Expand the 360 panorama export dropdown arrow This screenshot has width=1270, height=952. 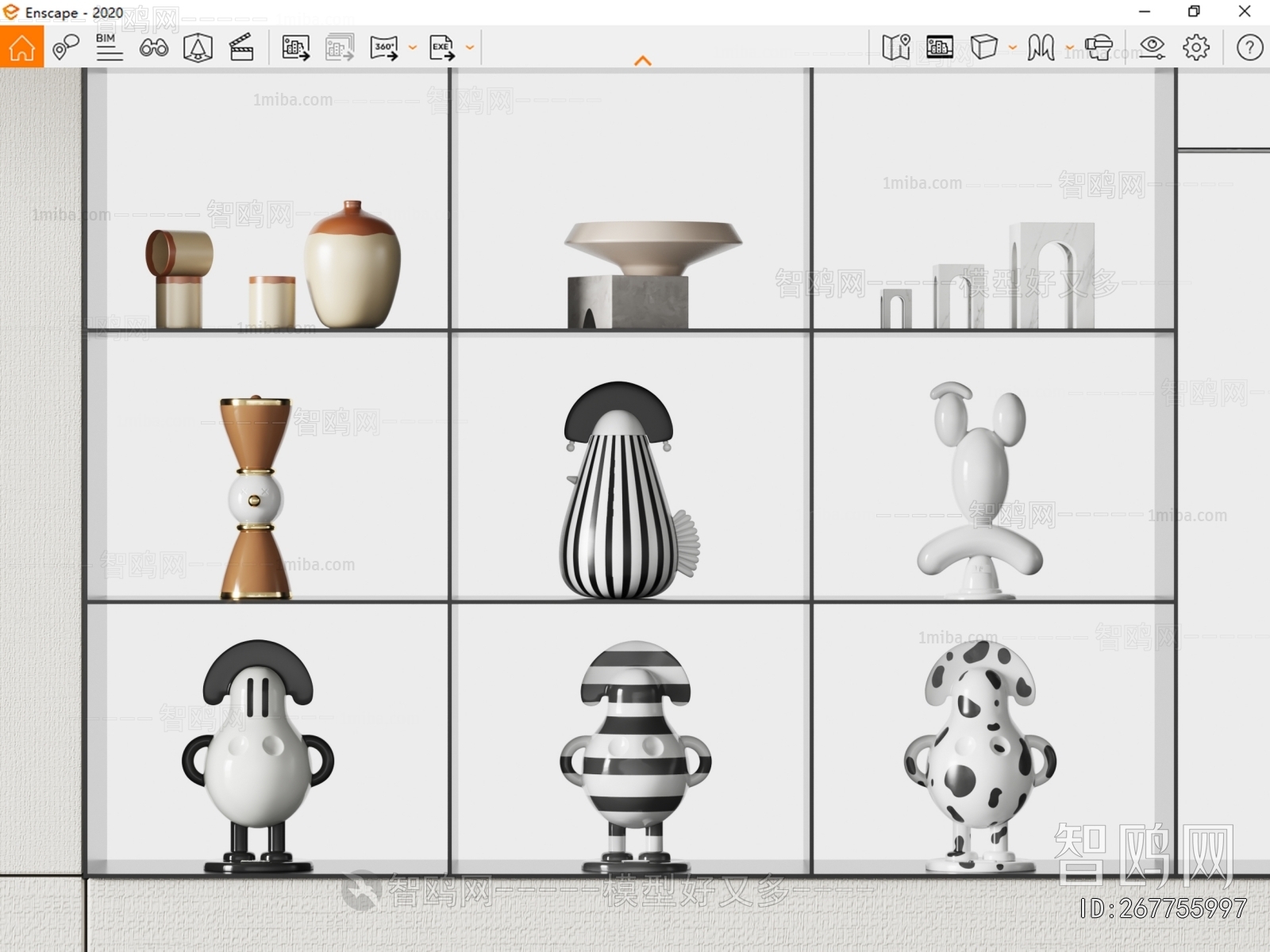412,48
